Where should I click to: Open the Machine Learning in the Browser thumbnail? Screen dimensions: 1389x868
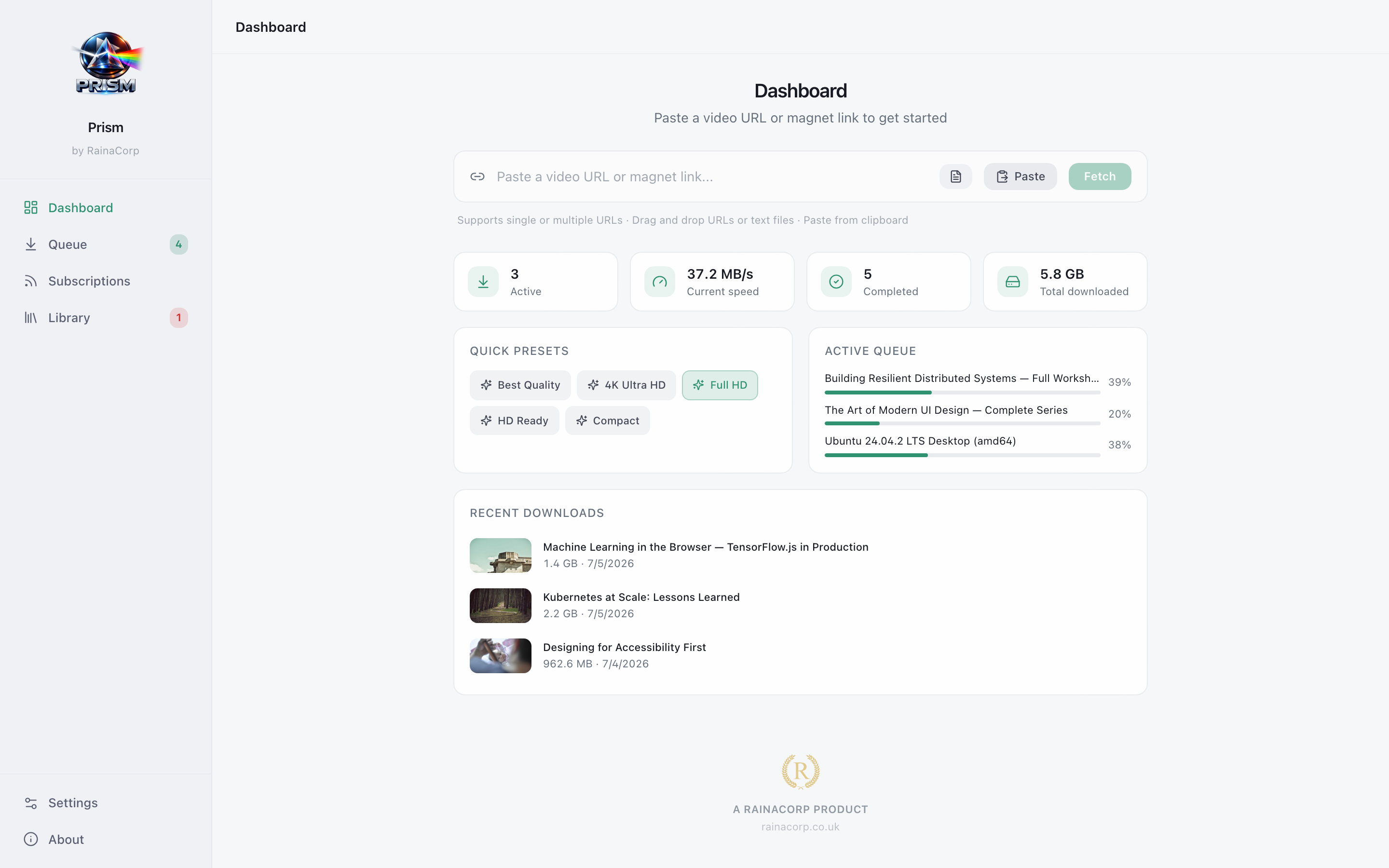[x=501, y=555]
